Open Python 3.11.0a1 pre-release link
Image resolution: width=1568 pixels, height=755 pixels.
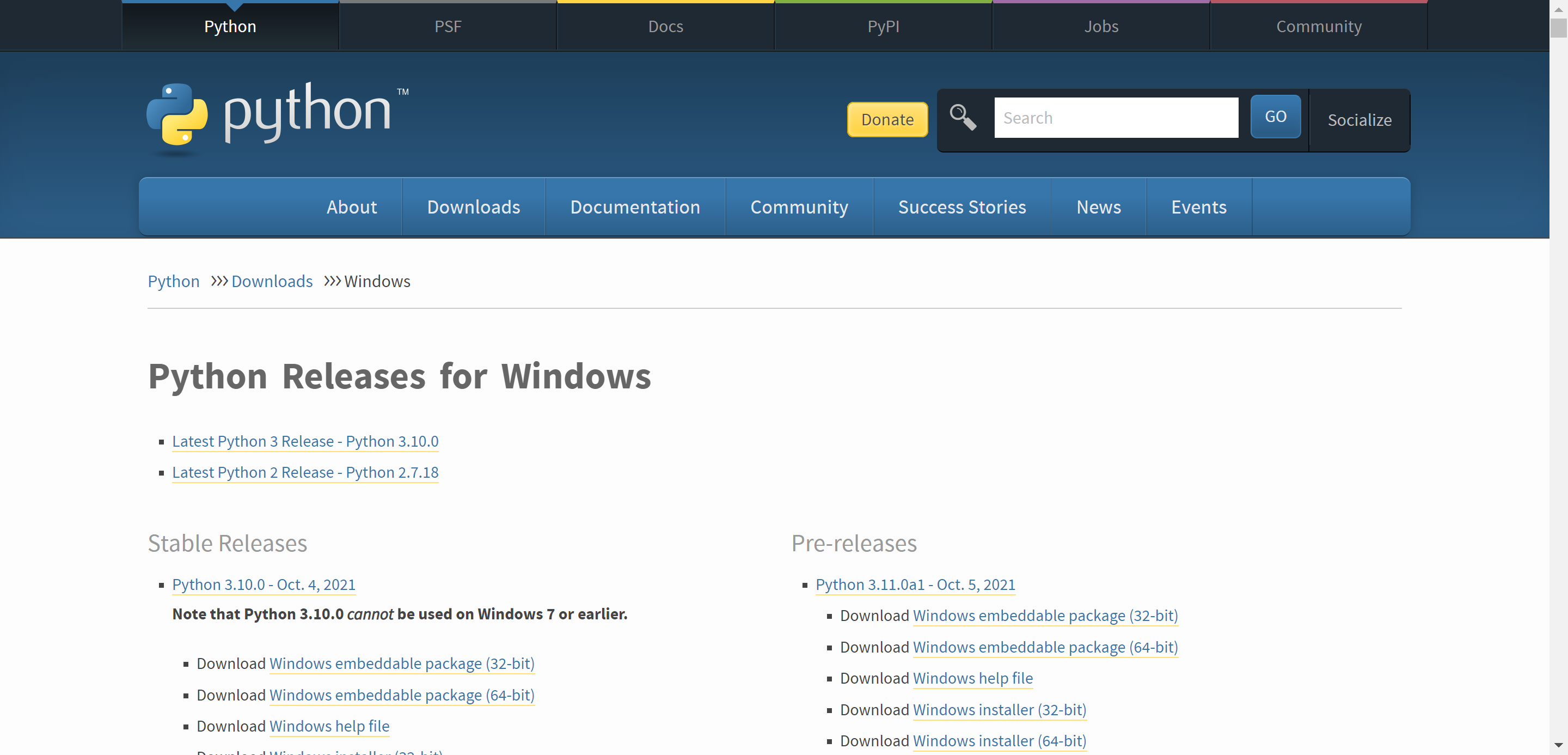[915, 584]
